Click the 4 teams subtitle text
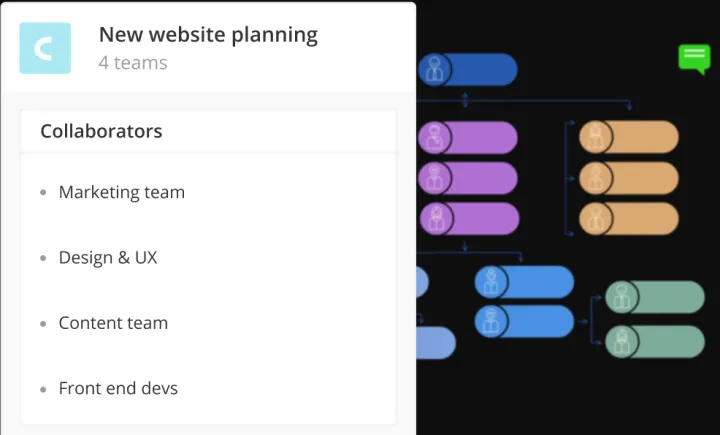The width and height of the screenshot is (720, 435). point(133,63)
